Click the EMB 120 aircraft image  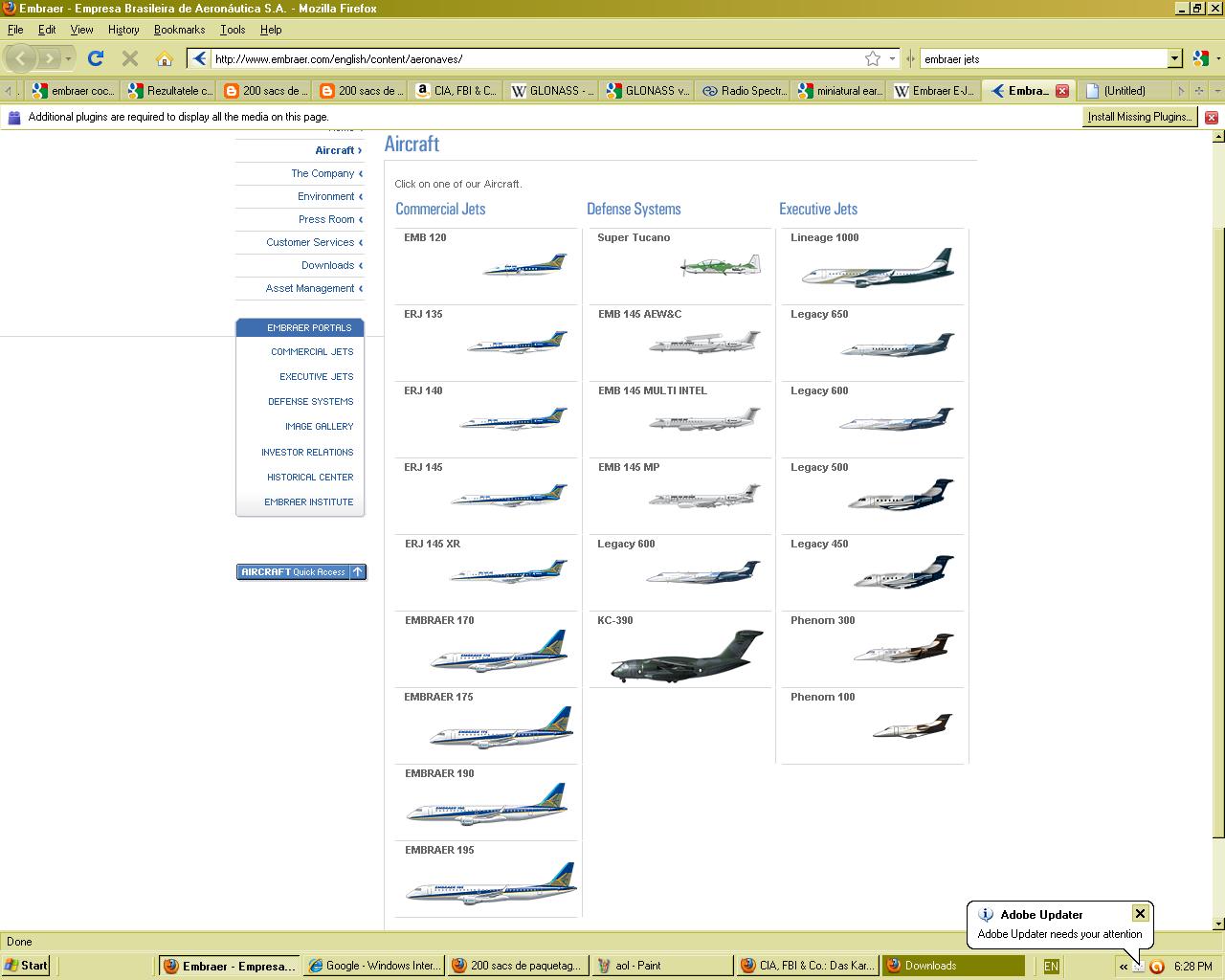525,265
